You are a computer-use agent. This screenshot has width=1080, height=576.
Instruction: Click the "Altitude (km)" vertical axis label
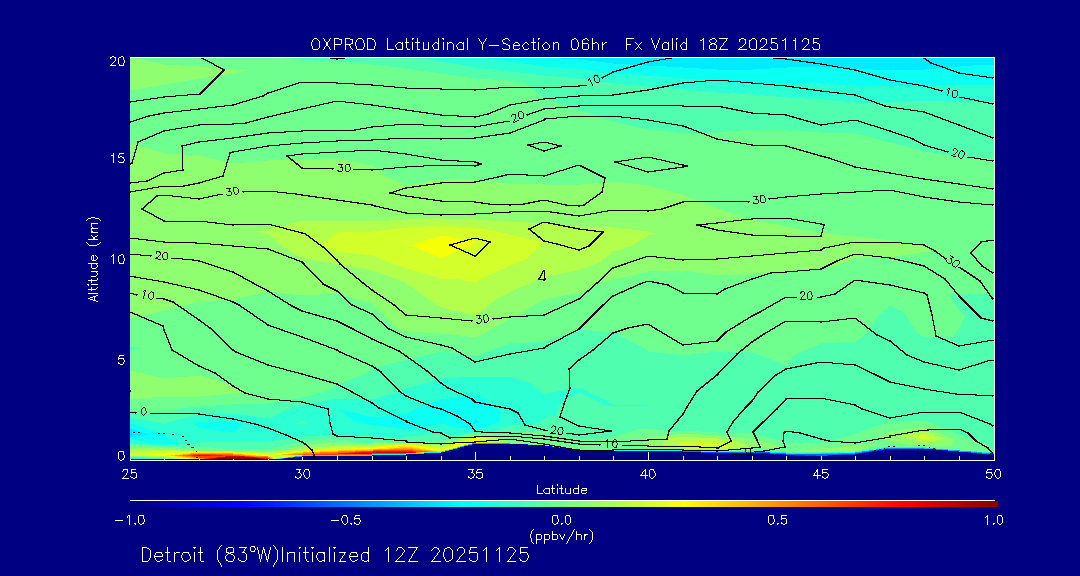tap(93, 258)
